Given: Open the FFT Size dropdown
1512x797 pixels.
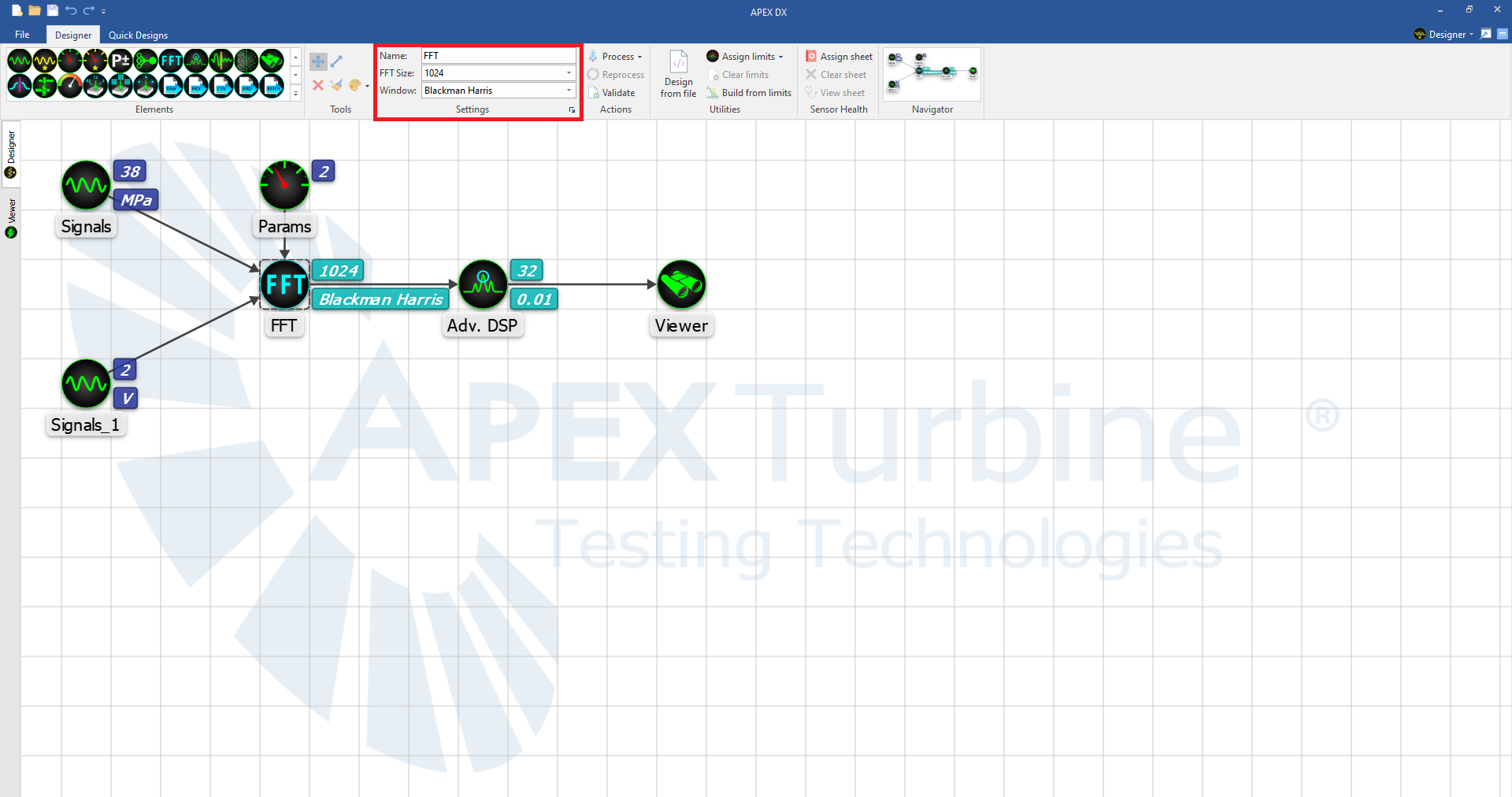Looking at the screenshot, I should tap(569, 73).
